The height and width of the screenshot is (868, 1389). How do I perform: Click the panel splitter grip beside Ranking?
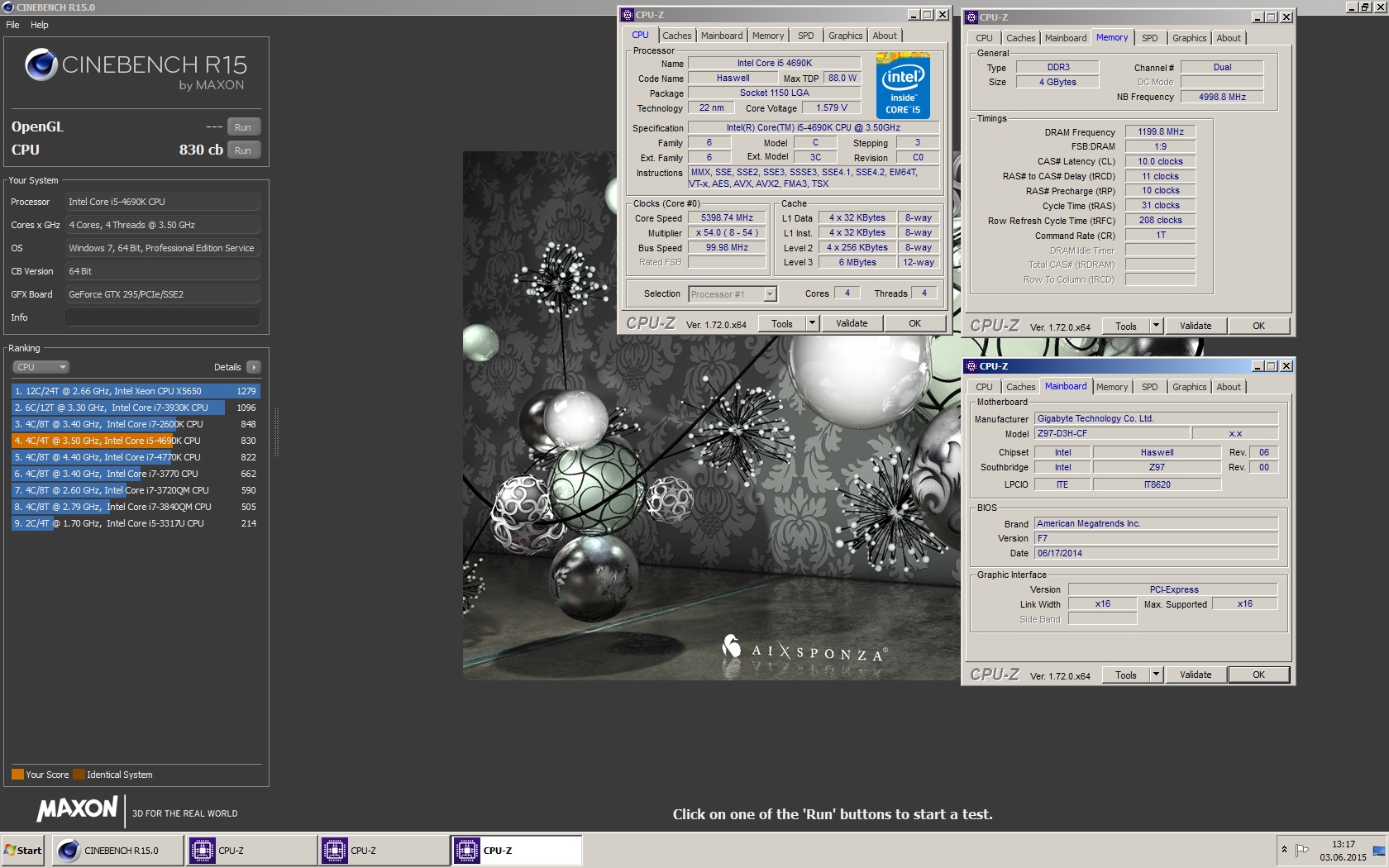coord(277,432)
